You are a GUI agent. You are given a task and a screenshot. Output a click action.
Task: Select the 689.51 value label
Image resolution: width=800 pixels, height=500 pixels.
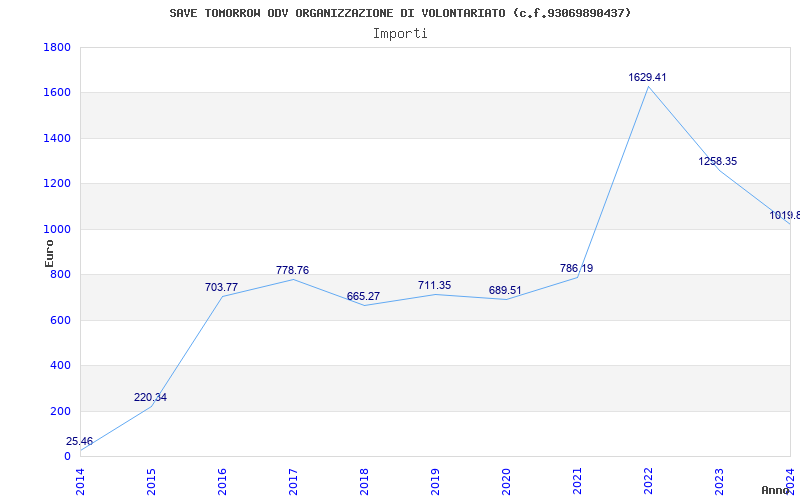tap(505, 291)
